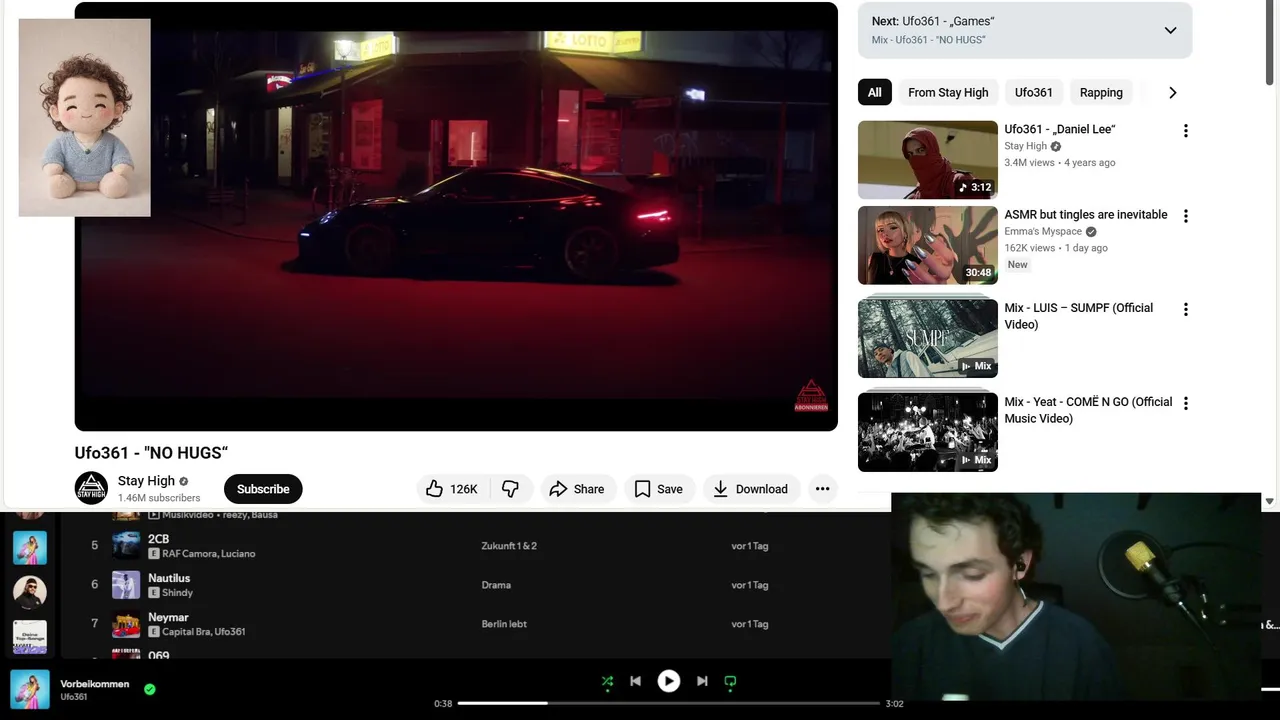Open the Berlin lebt album link
Image resolution: width=1280 pixels, height=720 pixels.
click(504, 624)
